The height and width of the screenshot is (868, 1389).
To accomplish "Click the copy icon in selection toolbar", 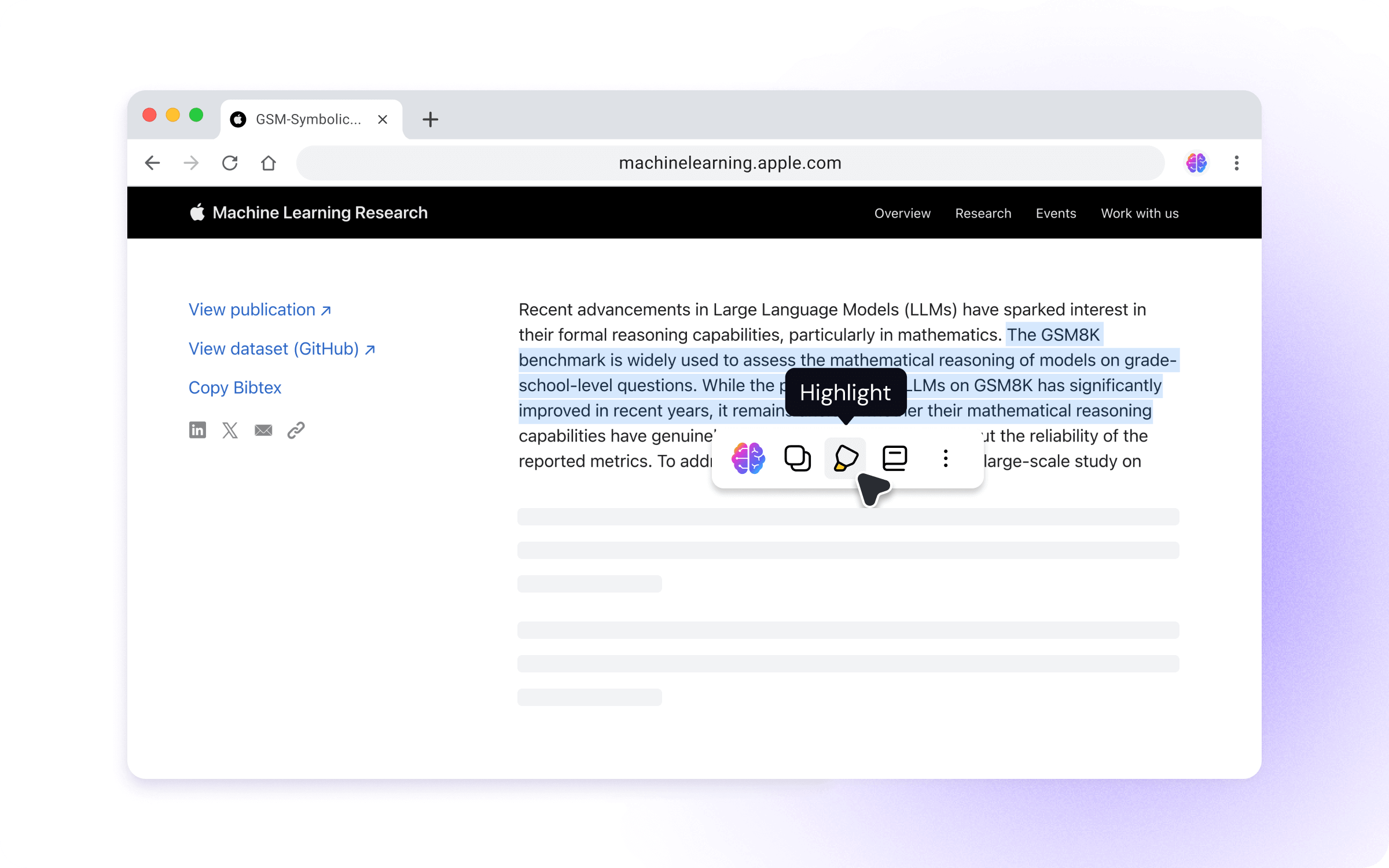I will (x=797, y=458).
